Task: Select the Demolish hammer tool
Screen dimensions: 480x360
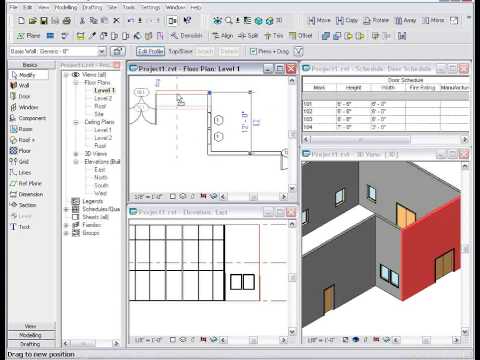Action: click(x=186, y=36)
